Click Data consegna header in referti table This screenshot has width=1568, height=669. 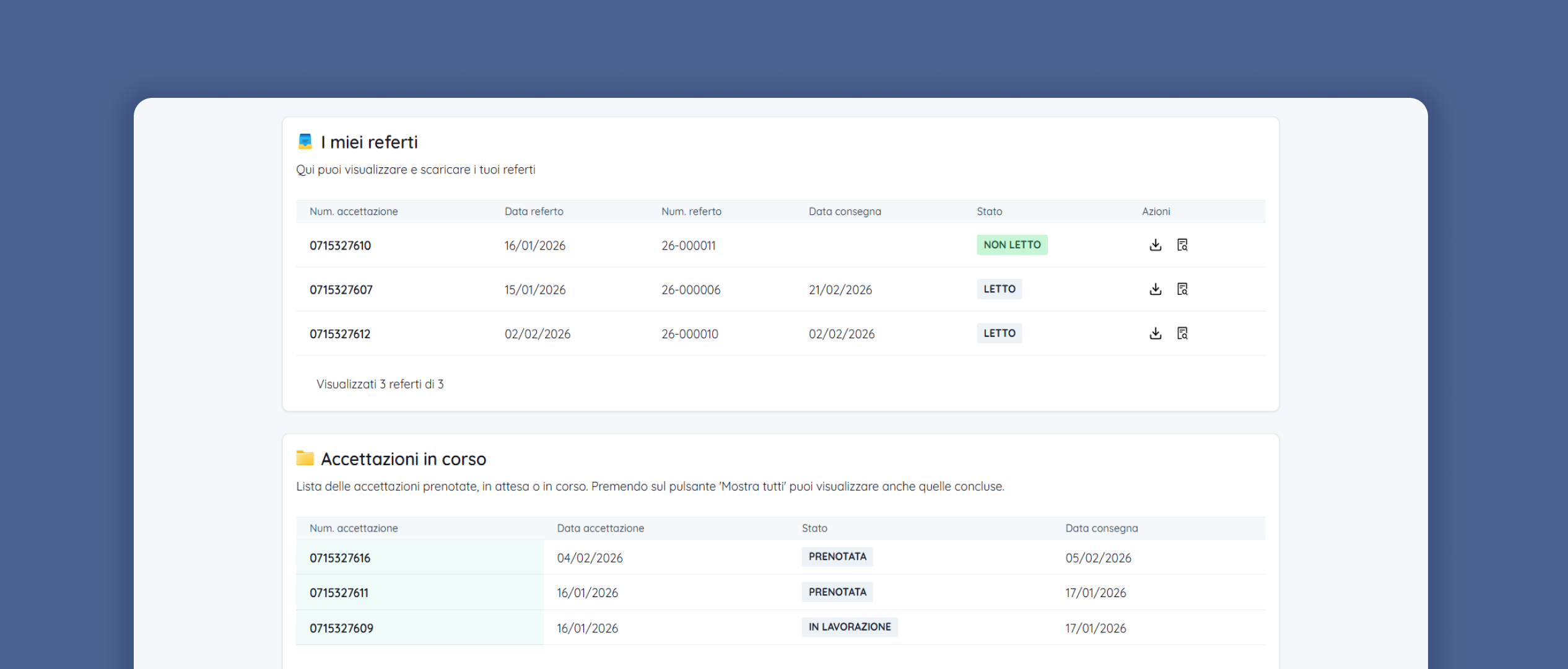(x=845, y=211)
